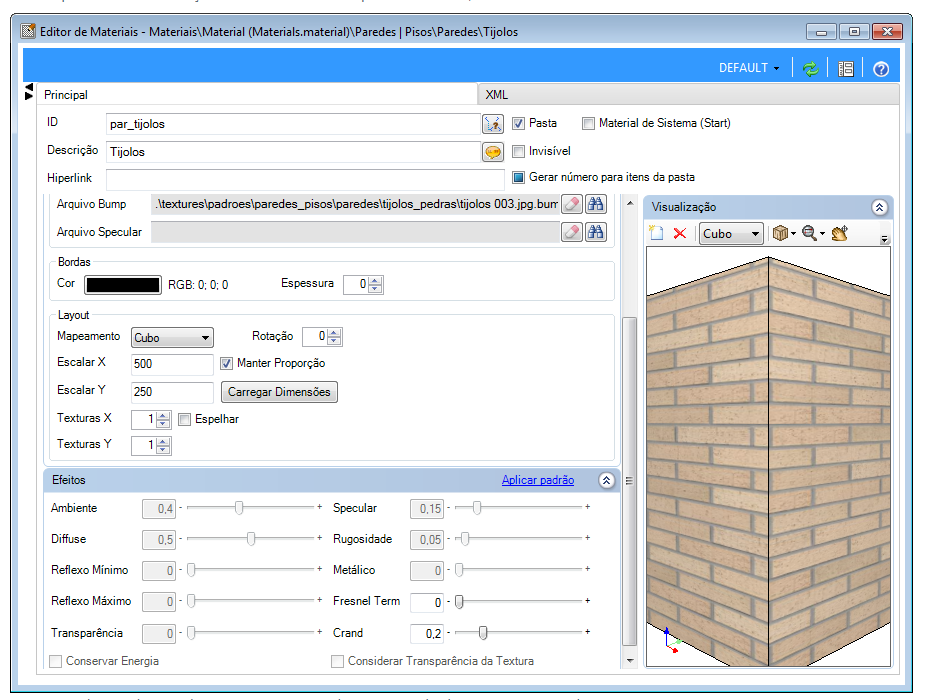Open the Cubo shape dropdown in Visualização
Screen dimensions: 930x700
[731, 234]
